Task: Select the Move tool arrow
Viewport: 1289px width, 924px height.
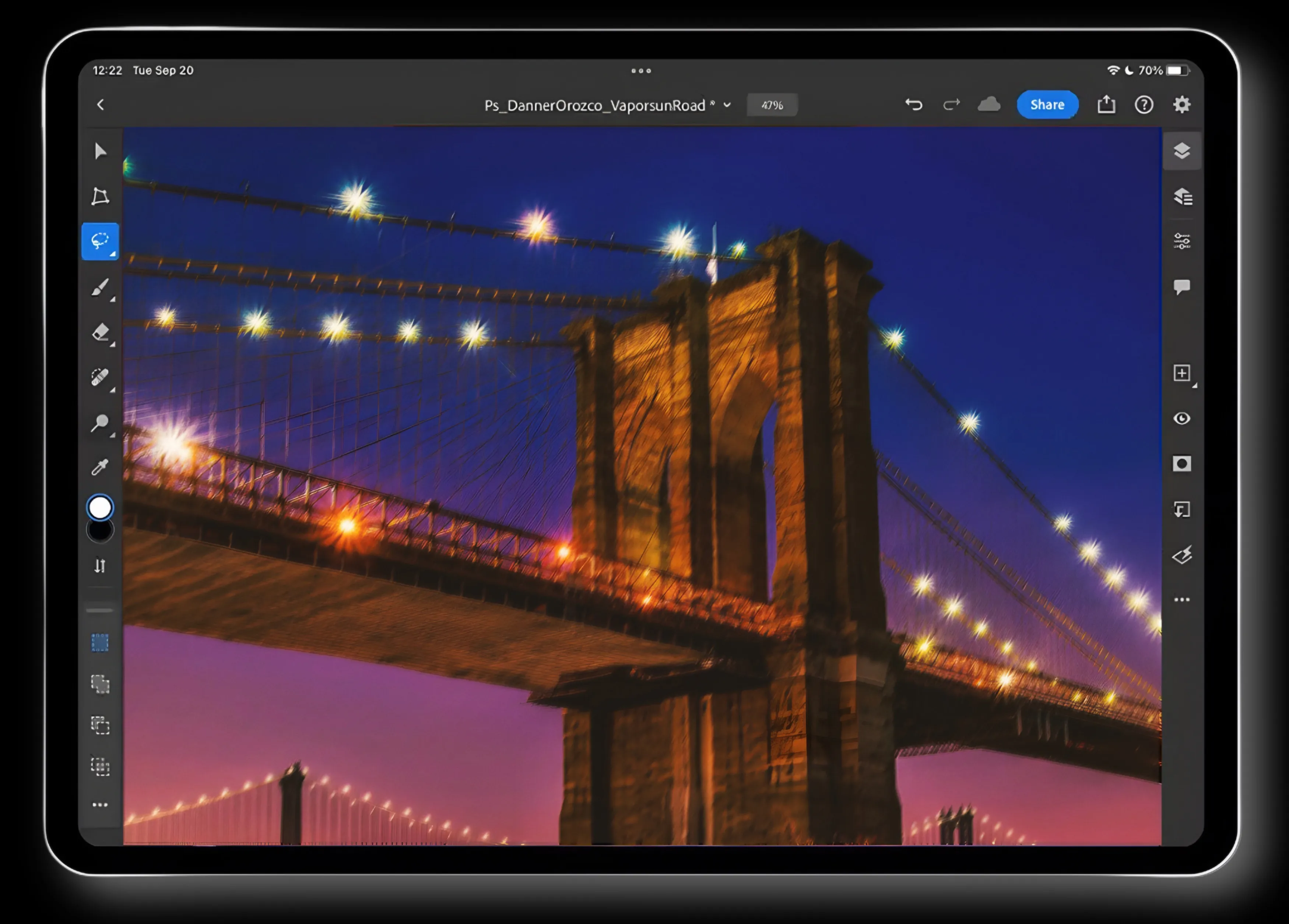Action: (x=100, y=151)
